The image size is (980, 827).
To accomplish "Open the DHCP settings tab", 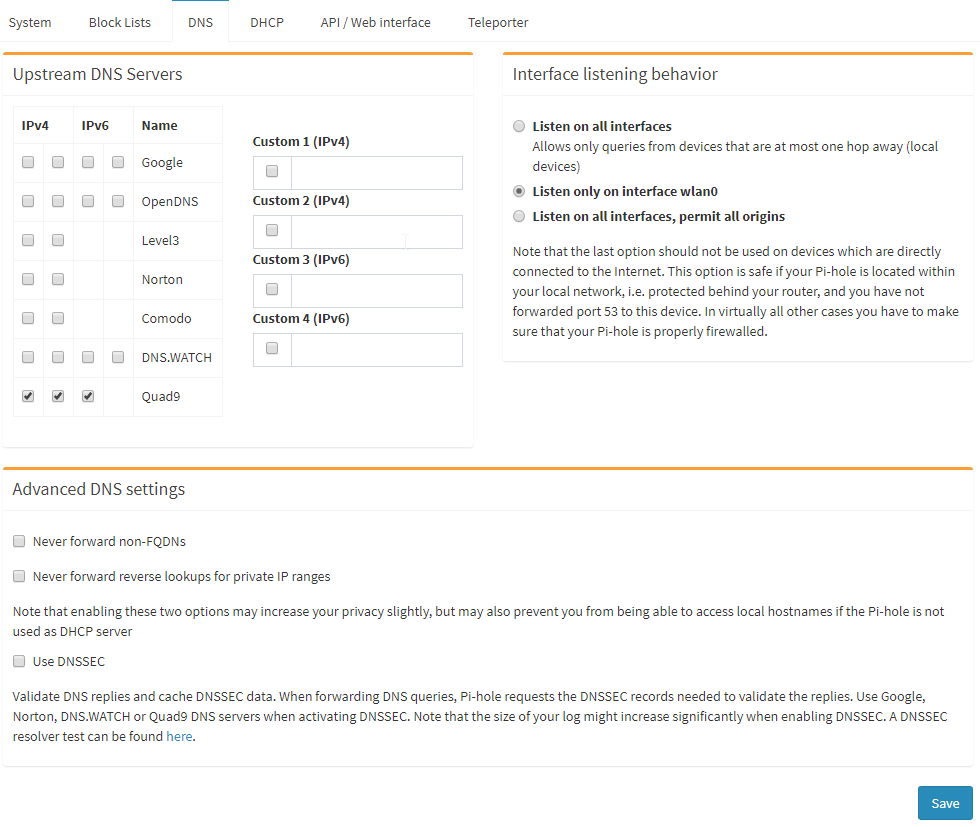I will click(x=267, y=23).
